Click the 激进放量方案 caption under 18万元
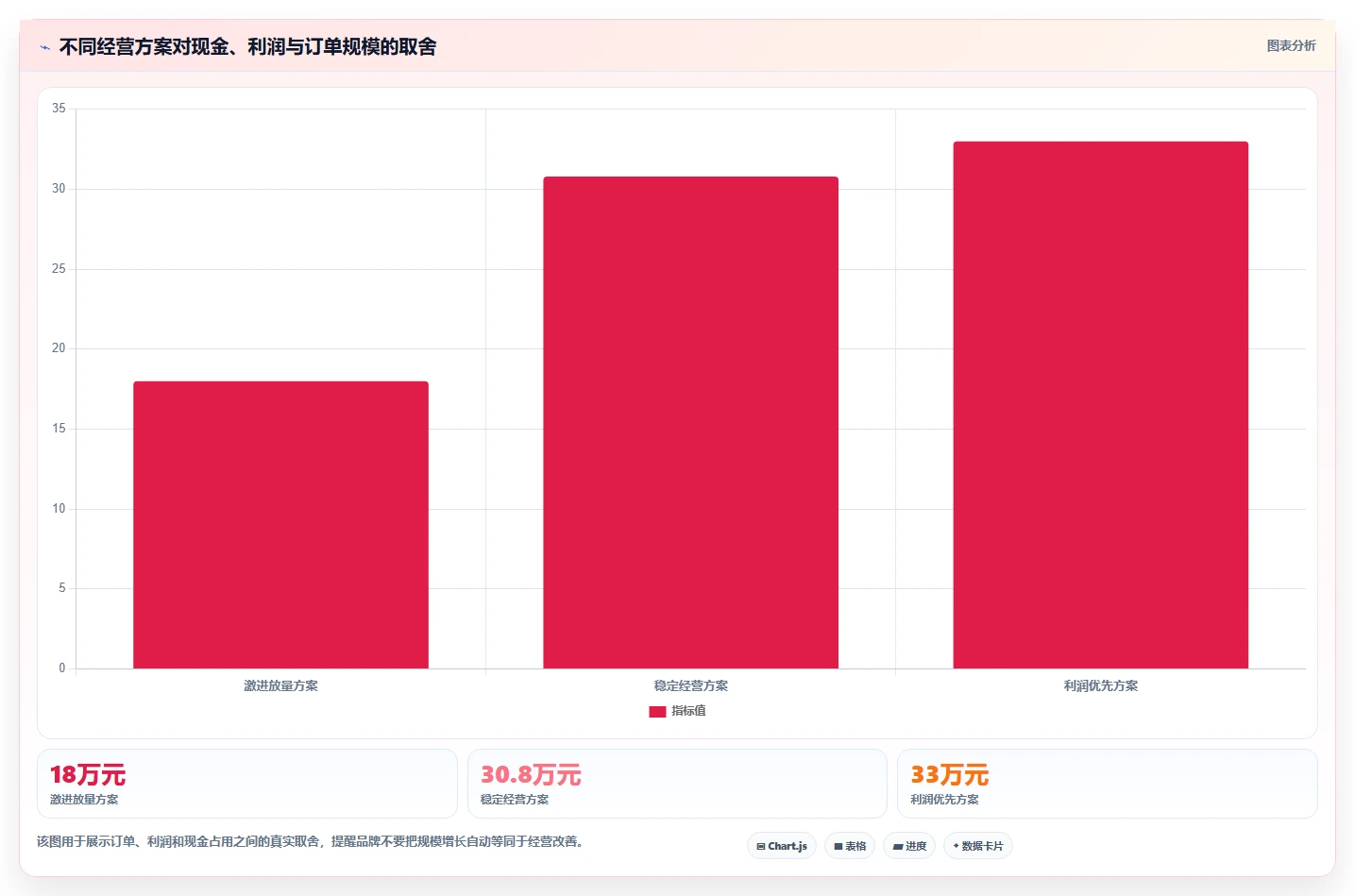The height and width of the screenshot is (896, 1355). [x=84, y=799]
